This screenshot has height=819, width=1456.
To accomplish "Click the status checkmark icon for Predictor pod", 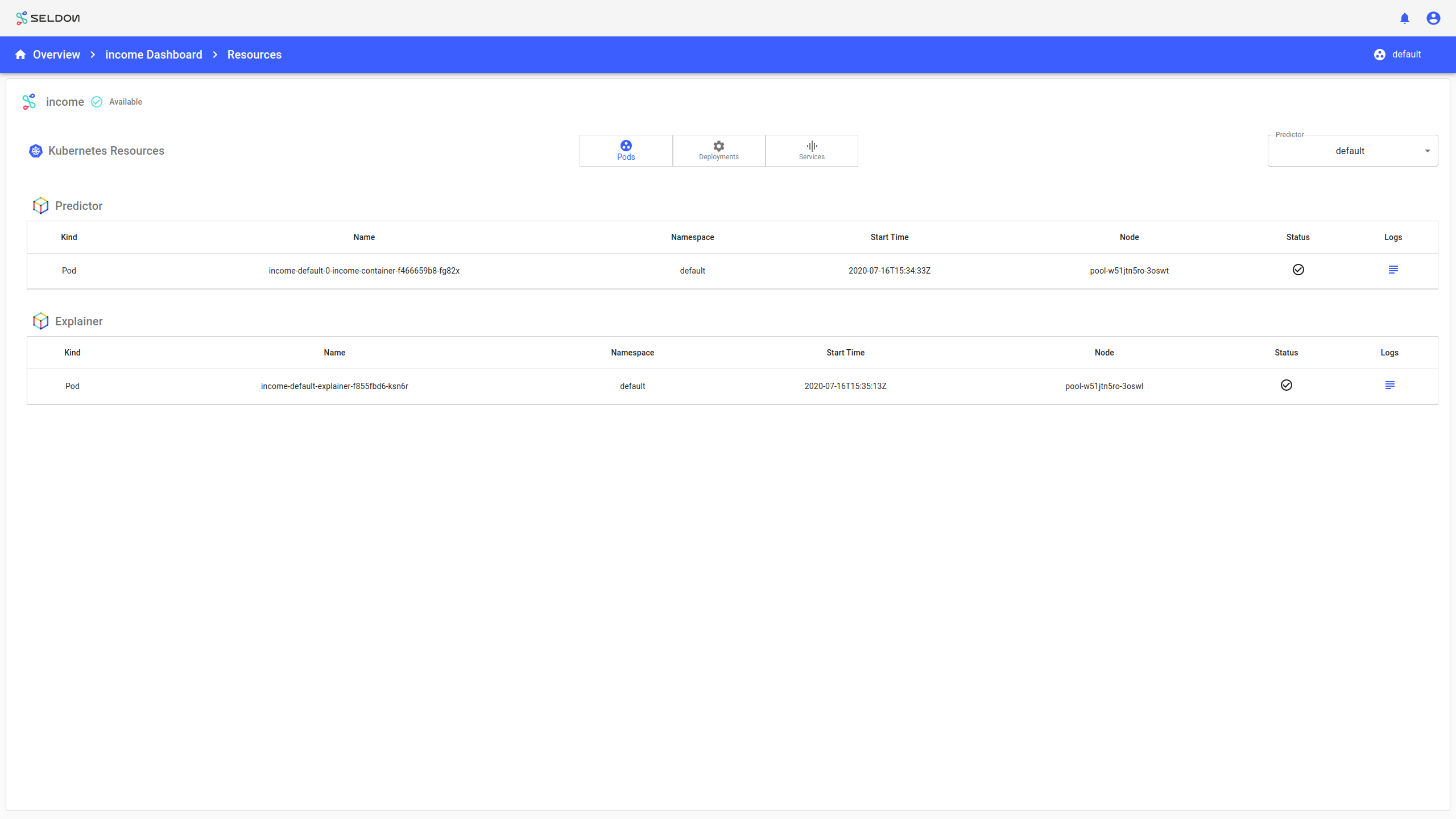I will coord(1298,269).
